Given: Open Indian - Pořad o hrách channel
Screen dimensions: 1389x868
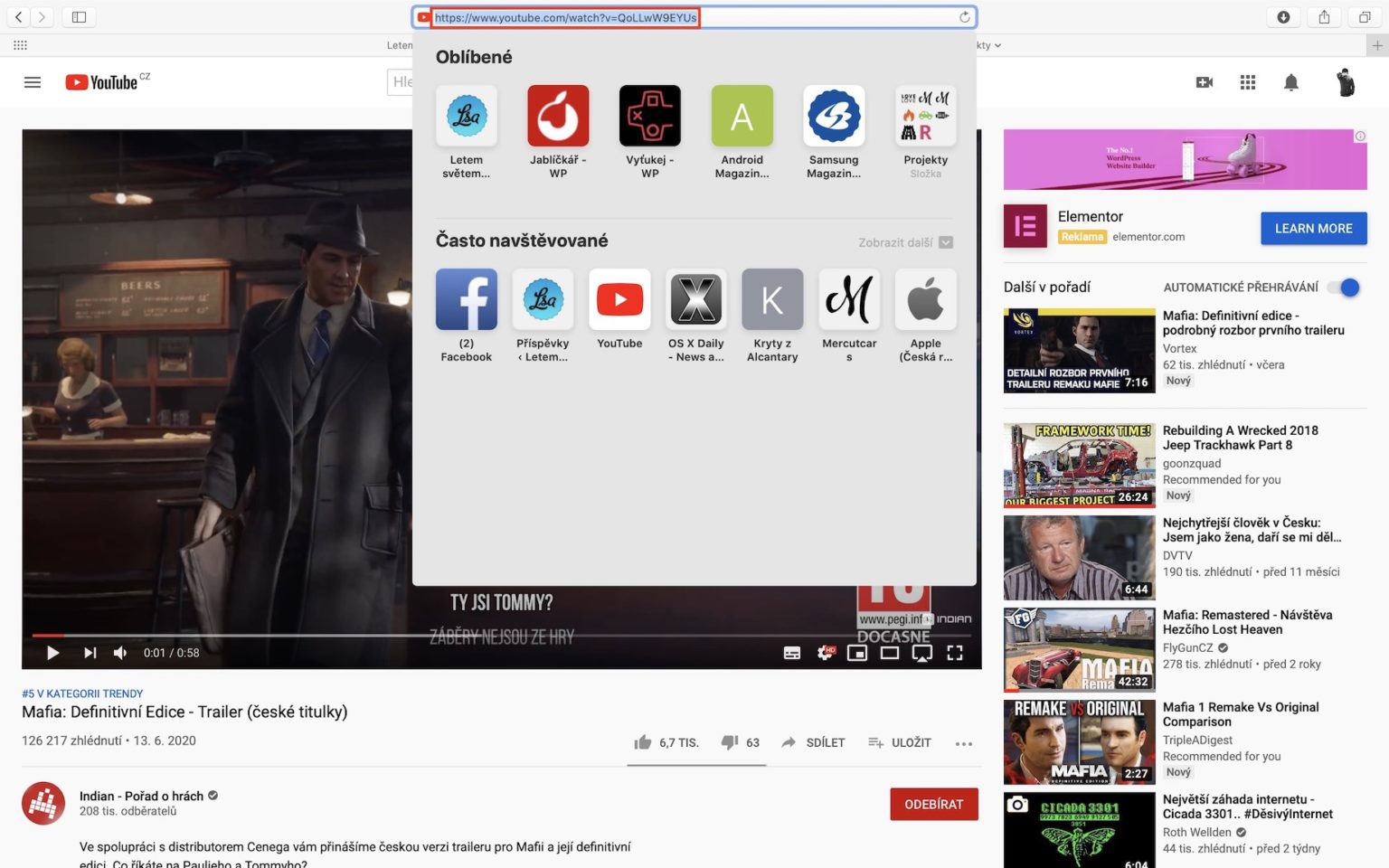Looking at the screenshot, I should tap(141, 796).
